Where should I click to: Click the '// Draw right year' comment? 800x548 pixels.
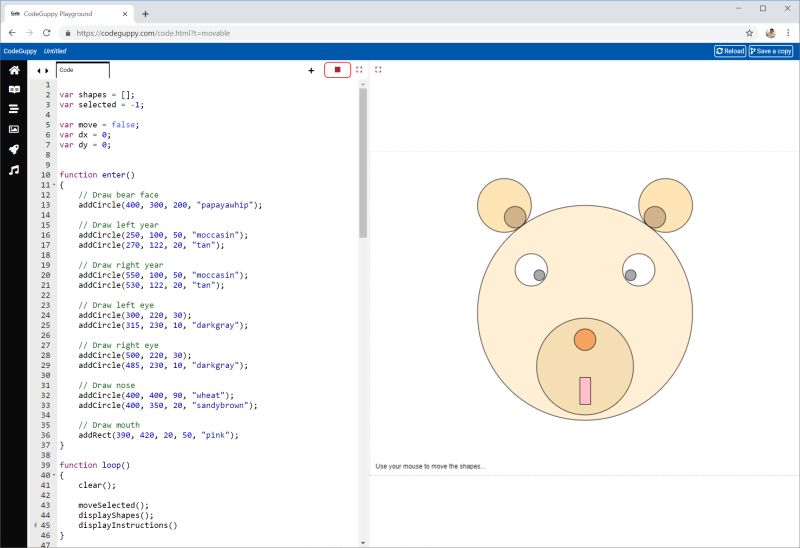point(121,265)
